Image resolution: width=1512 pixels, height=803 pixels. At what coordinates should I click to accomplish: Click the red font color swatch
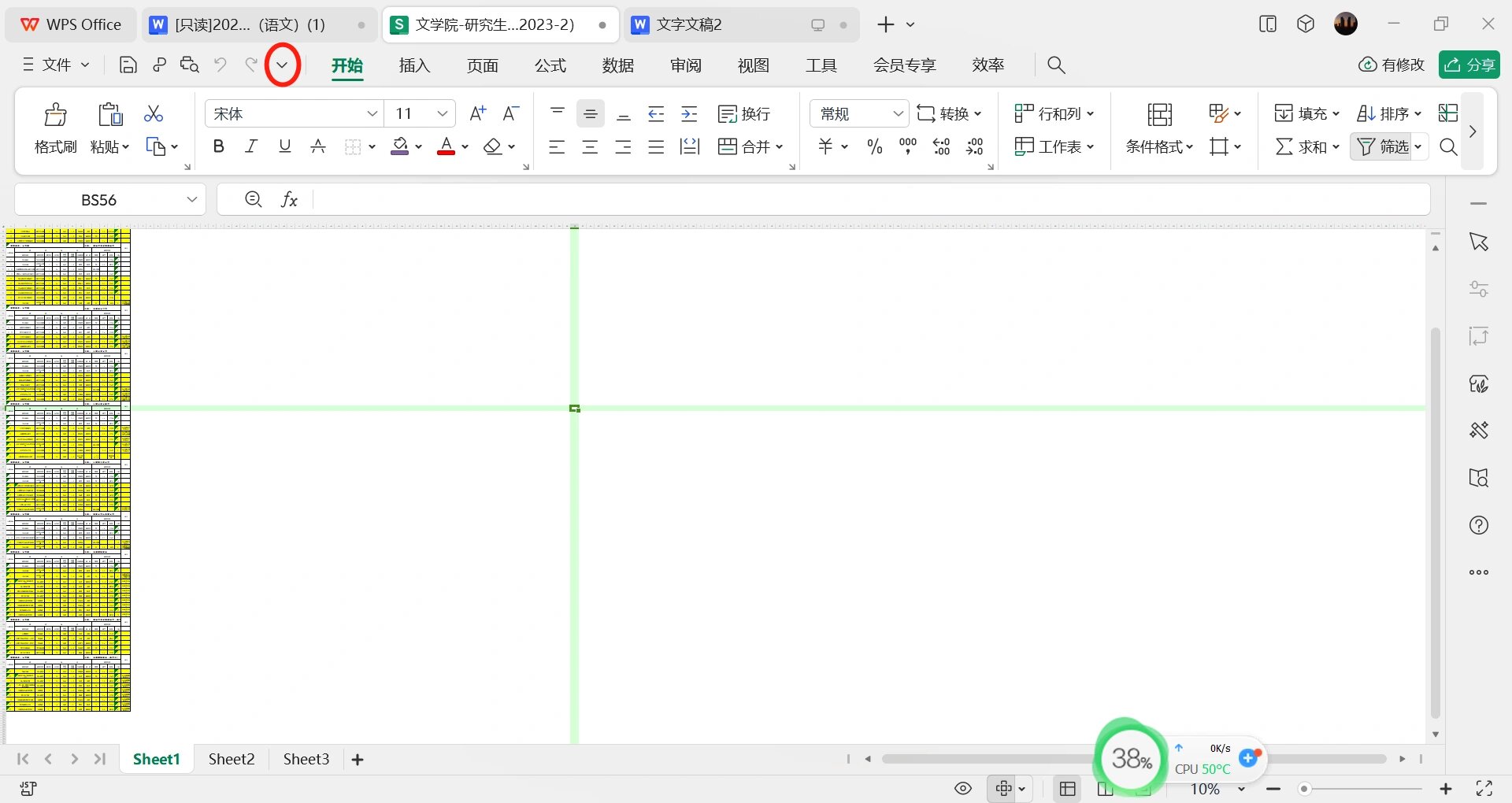pyautogui.click(x=447, y=146)
